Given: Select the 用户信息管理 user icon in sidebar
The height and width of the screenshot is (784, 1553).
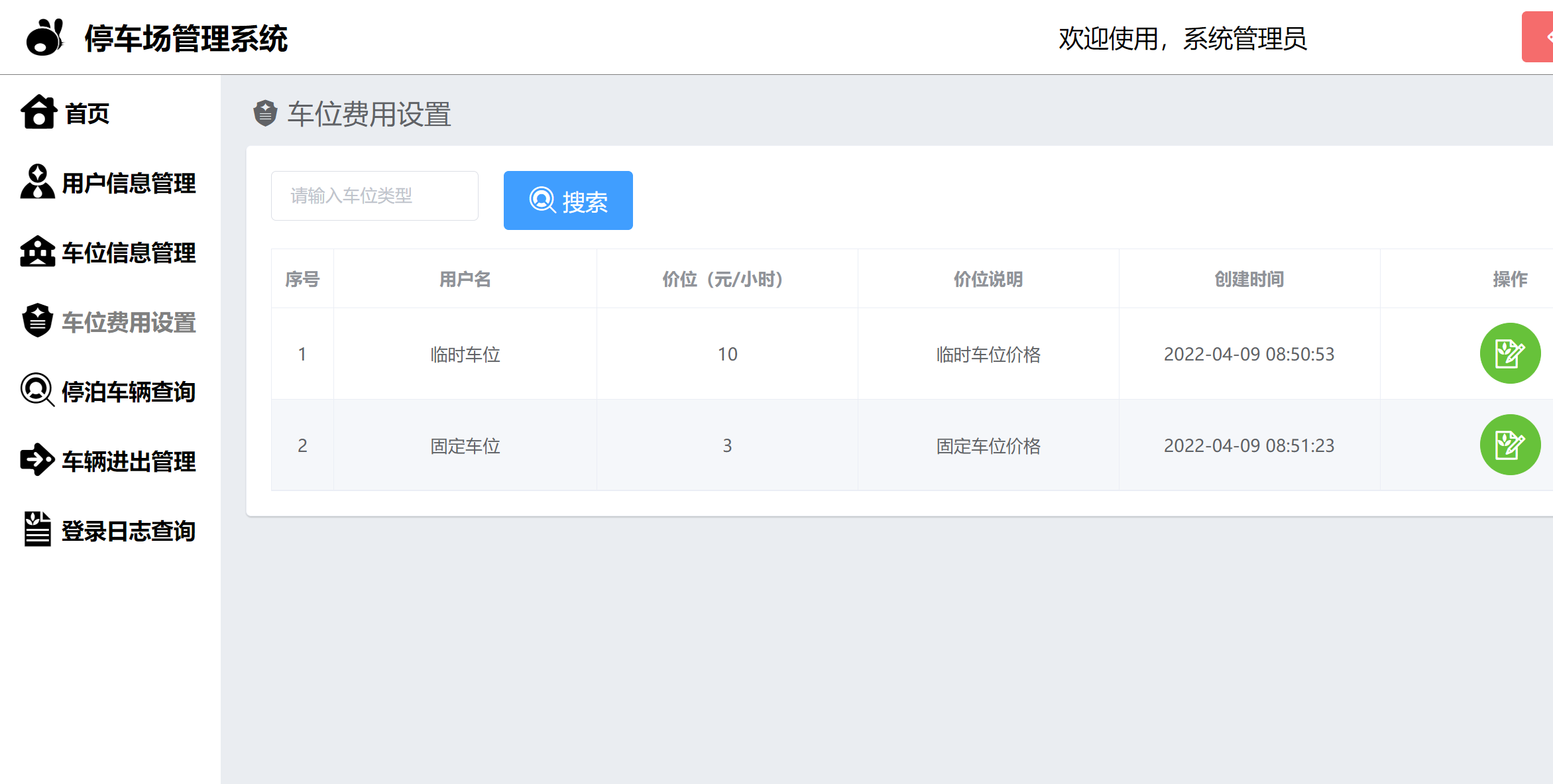Looking at the screenshot, I should (38, 182).
